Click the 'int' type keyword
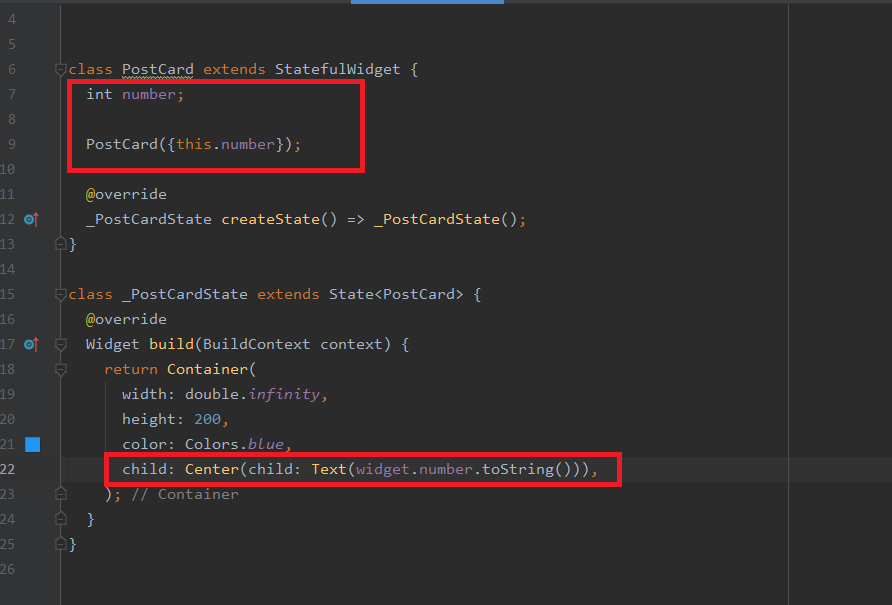 tap(99, 94)
